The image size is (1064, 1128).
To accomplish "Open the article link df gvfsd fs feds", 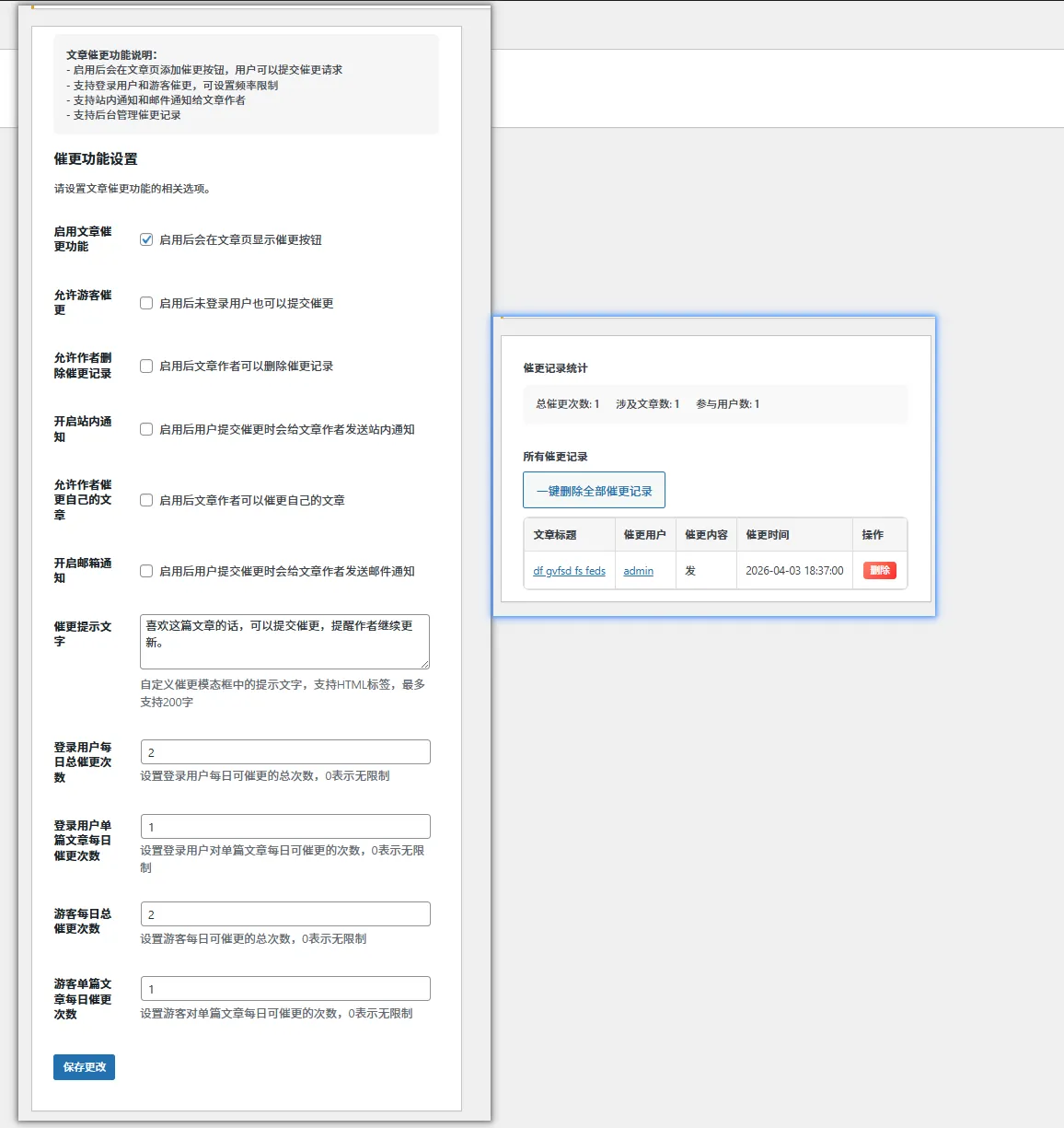I will pyautogui.click(x=568, y=570).
